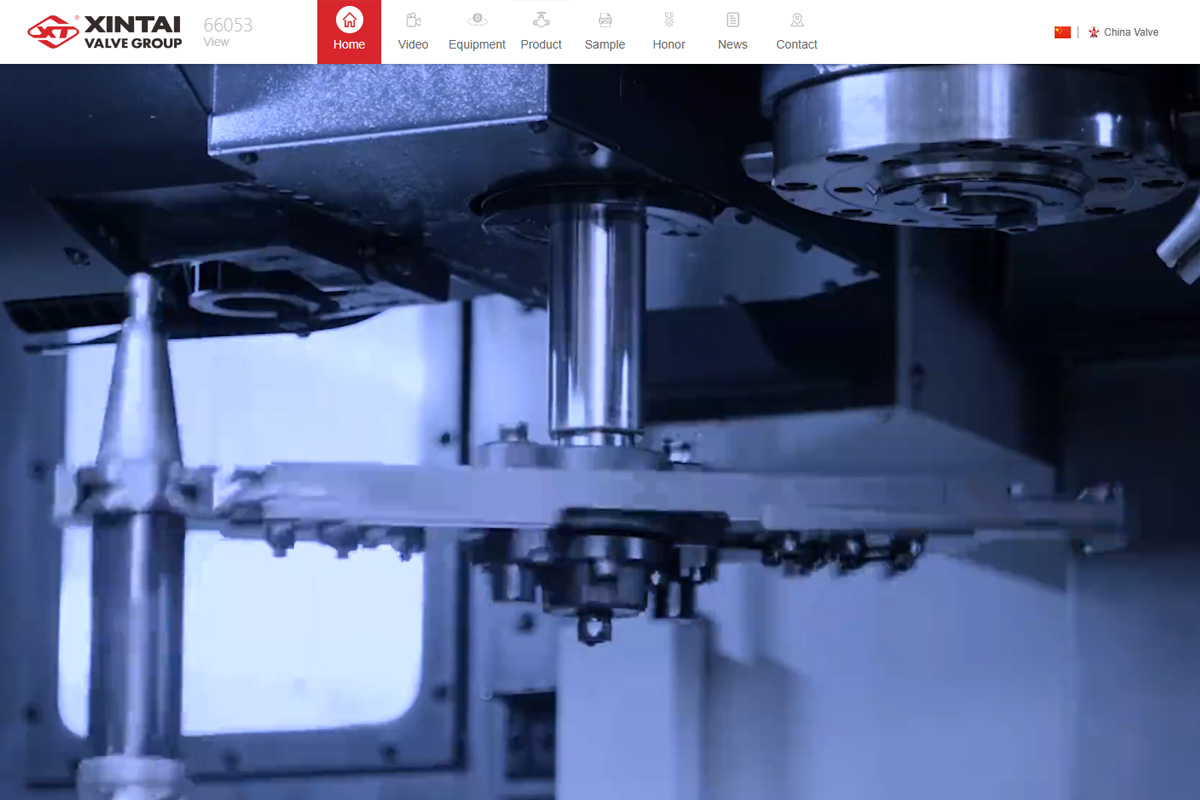Open the Equipment menu text label
Viewport: 1200px width, 800px height.
477,45
